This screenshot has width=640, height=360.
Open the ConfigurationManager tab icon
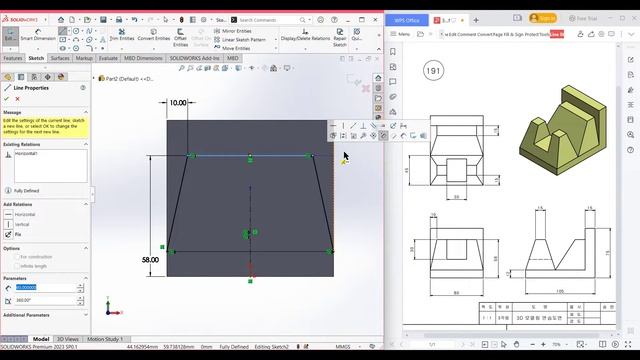(x=34, y=77)
